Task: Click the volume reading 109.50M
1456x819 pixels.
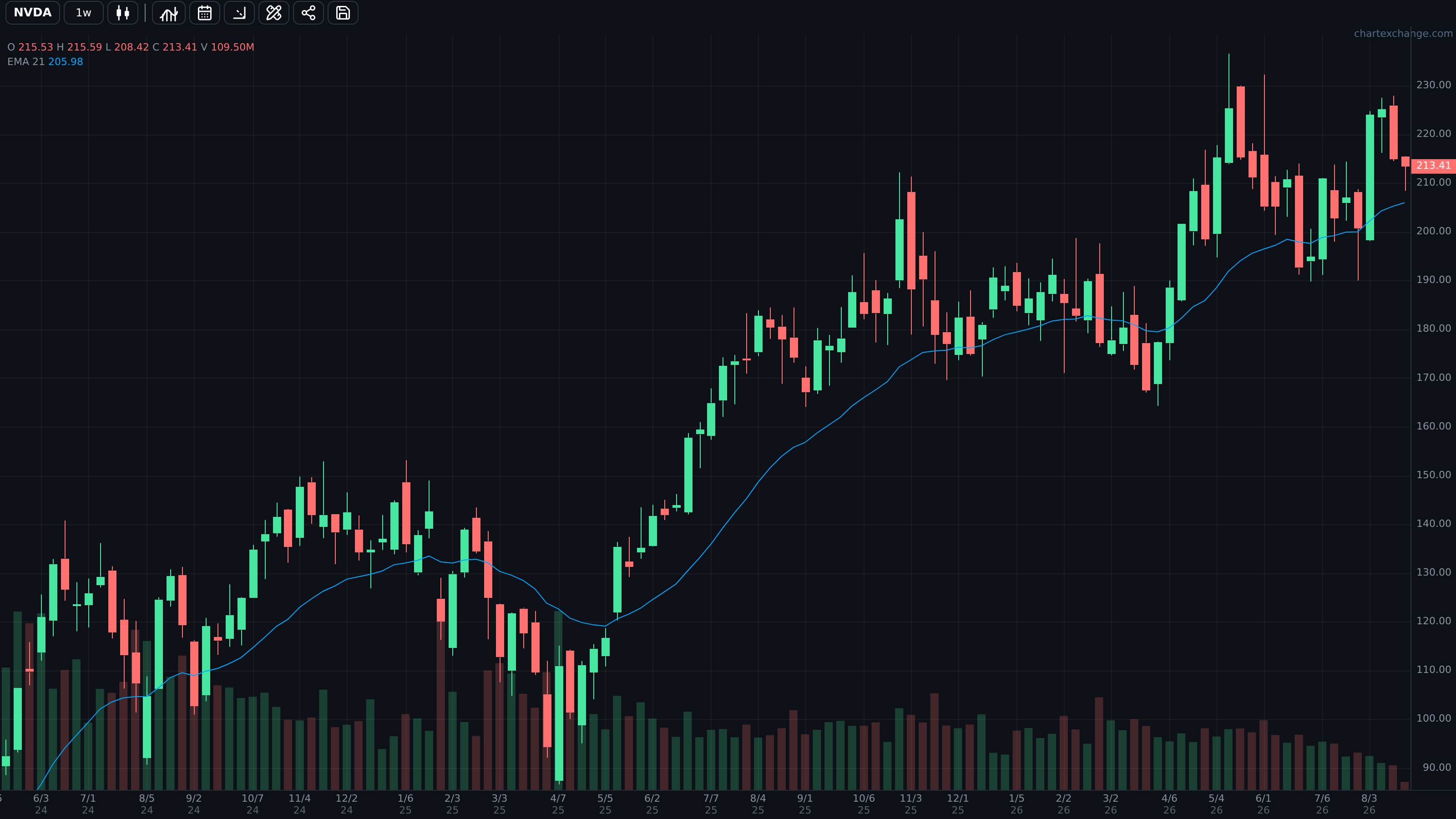Action: click(x=233, y=47)
